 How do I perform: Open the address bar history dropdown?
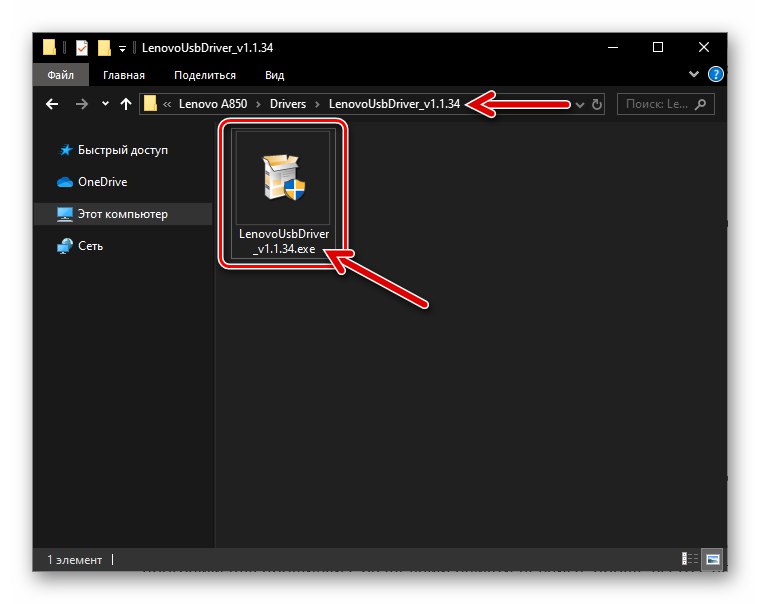(580, 105)
